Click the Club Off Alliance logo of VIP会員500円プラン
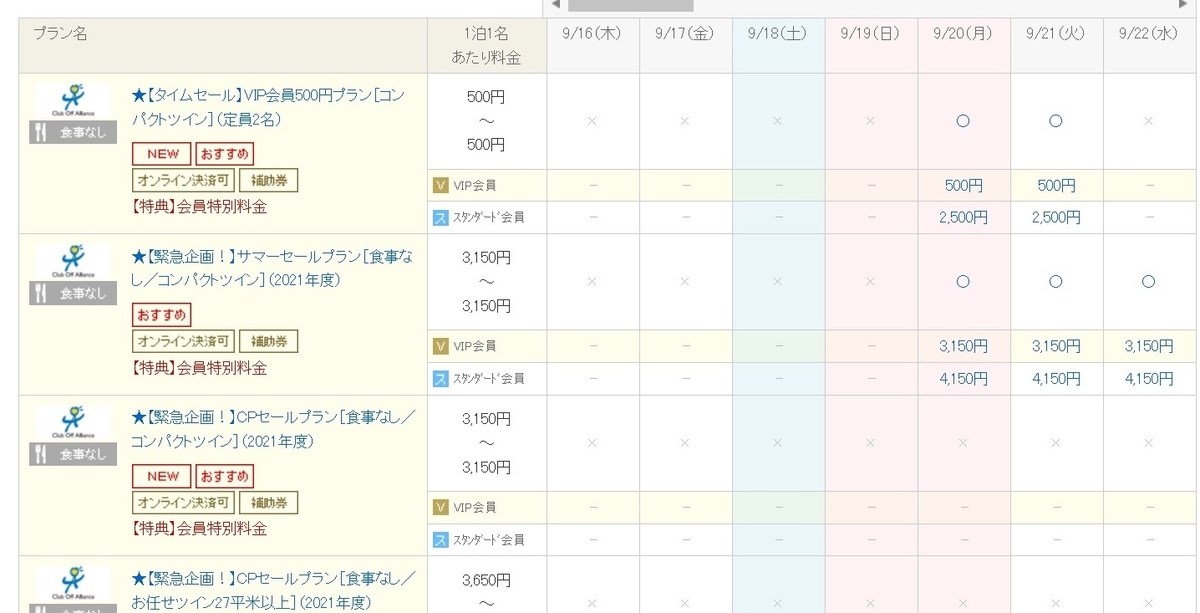1200x613 pixels. click(x=73, y=102)
